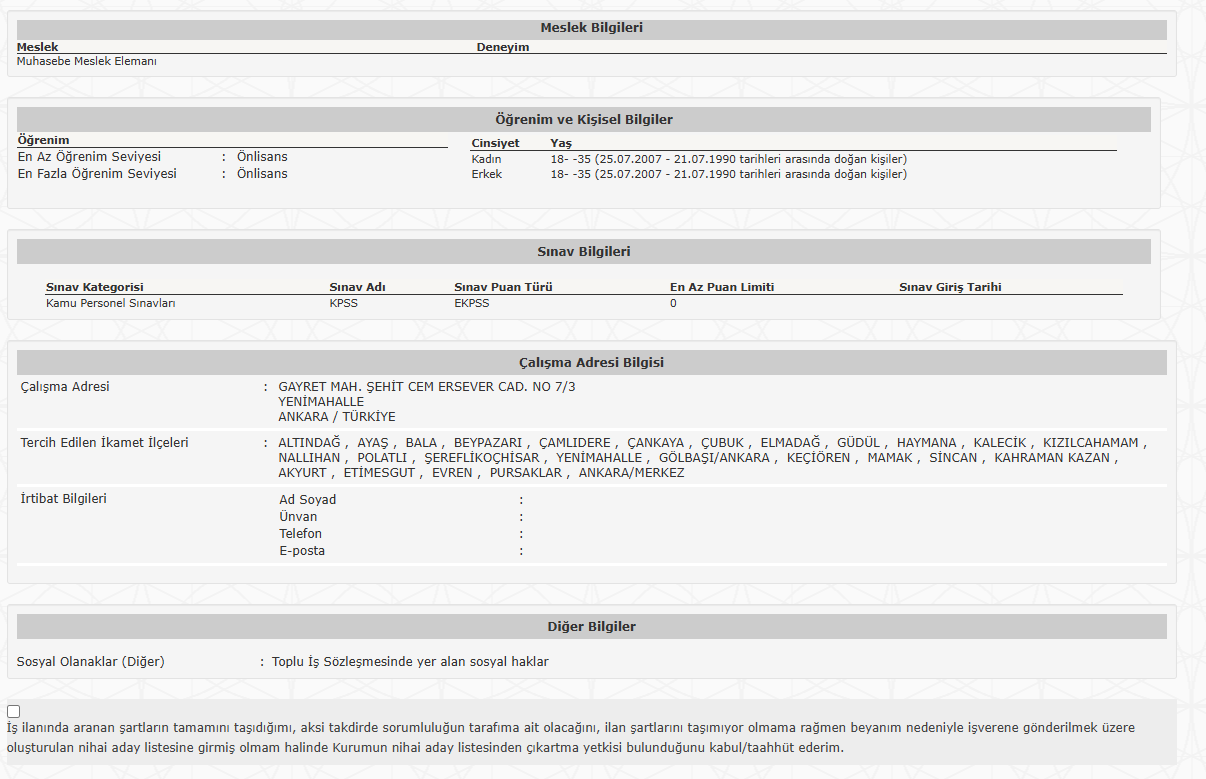The width and height of the screenshot is (1206, 779).
Task: Select the Muhasebe Meslek Elemanı text
Action: pyautogui.click(x=87, y=61)
